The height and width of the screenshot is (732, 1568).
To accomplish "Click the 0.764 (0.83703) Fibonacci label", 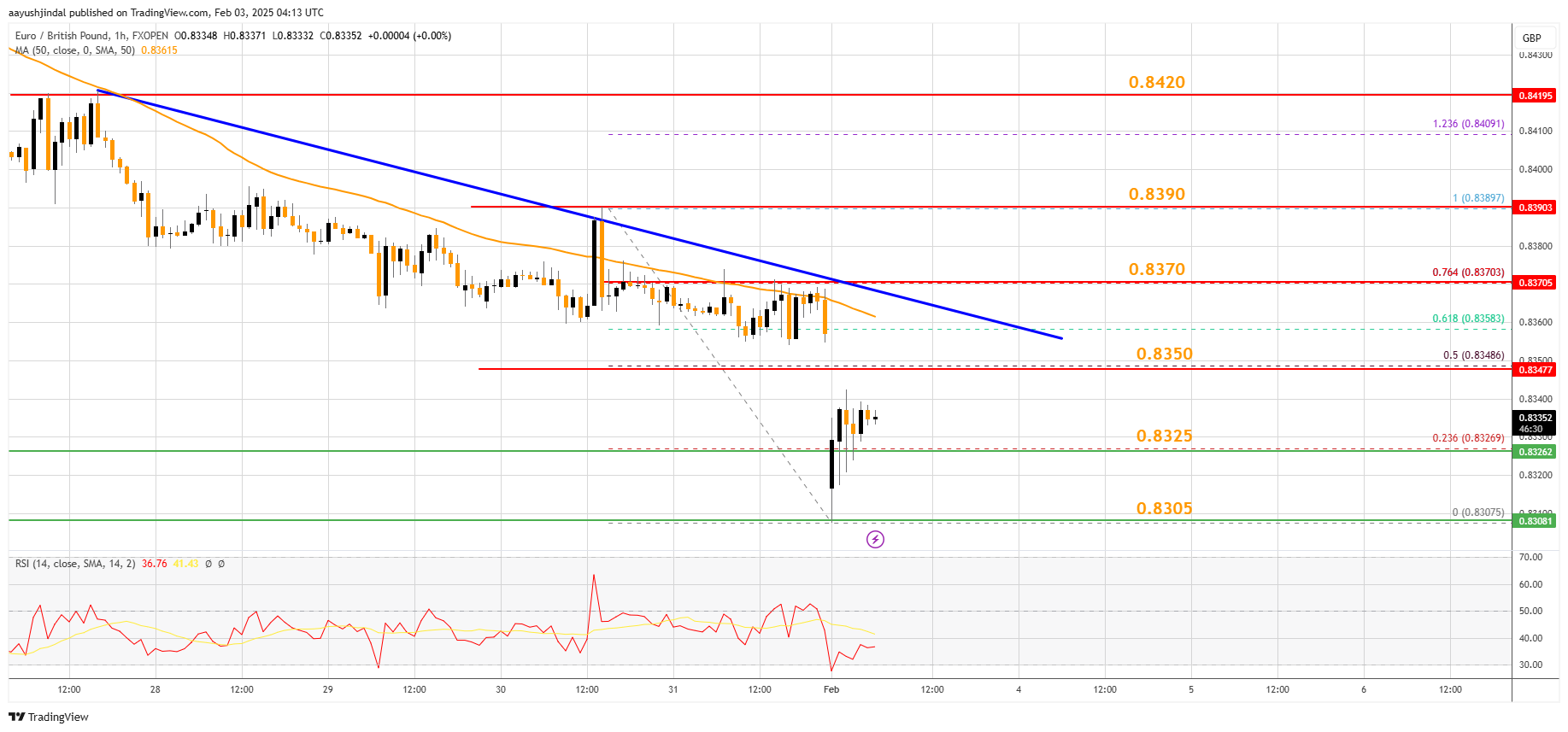I will [1468, 272].
